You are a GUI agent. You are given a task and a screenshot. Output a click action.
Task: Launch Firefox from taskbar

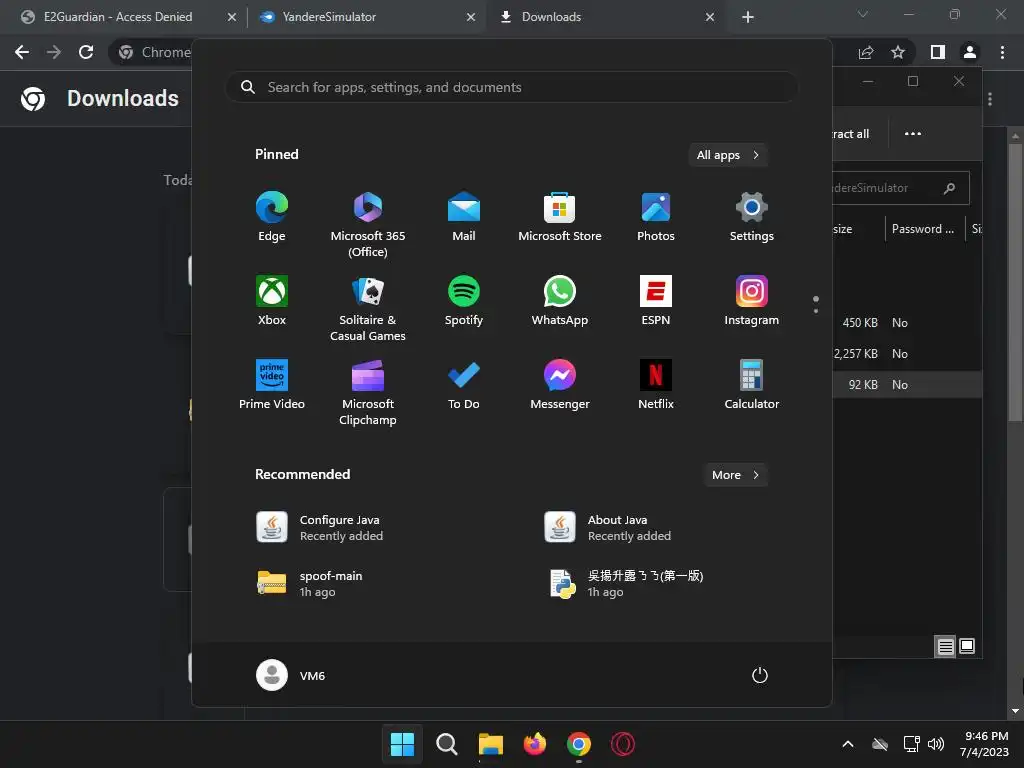coord(535,744)
